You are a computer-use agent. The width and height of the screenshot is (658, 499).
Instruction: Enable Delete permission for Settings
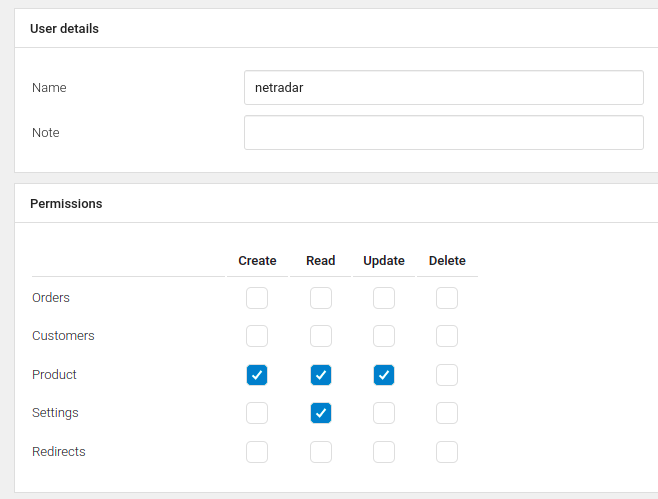click(x=447, y=413)
